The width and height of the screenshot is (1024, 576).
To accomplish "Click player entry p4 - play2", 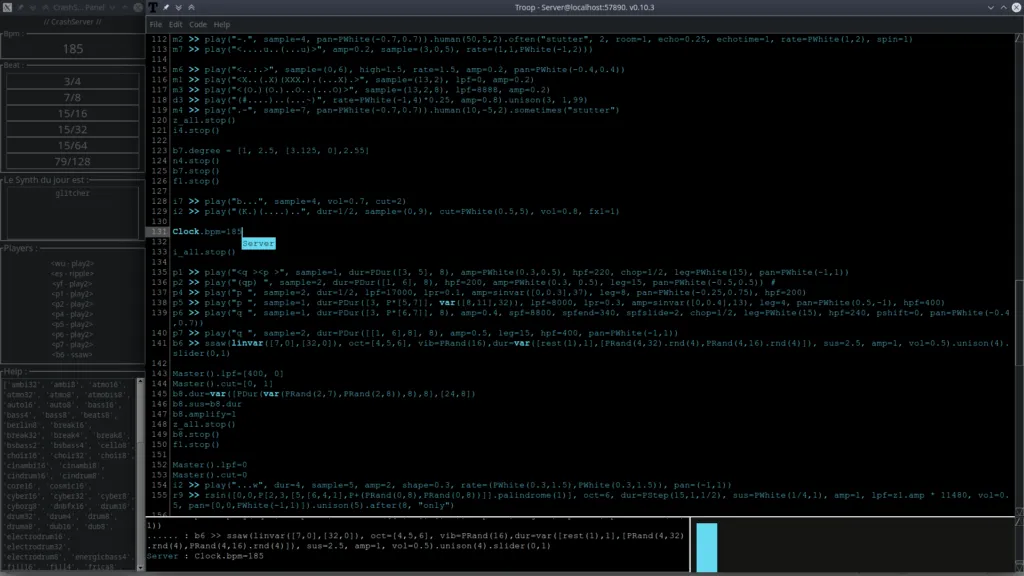I will coord(72,314).
